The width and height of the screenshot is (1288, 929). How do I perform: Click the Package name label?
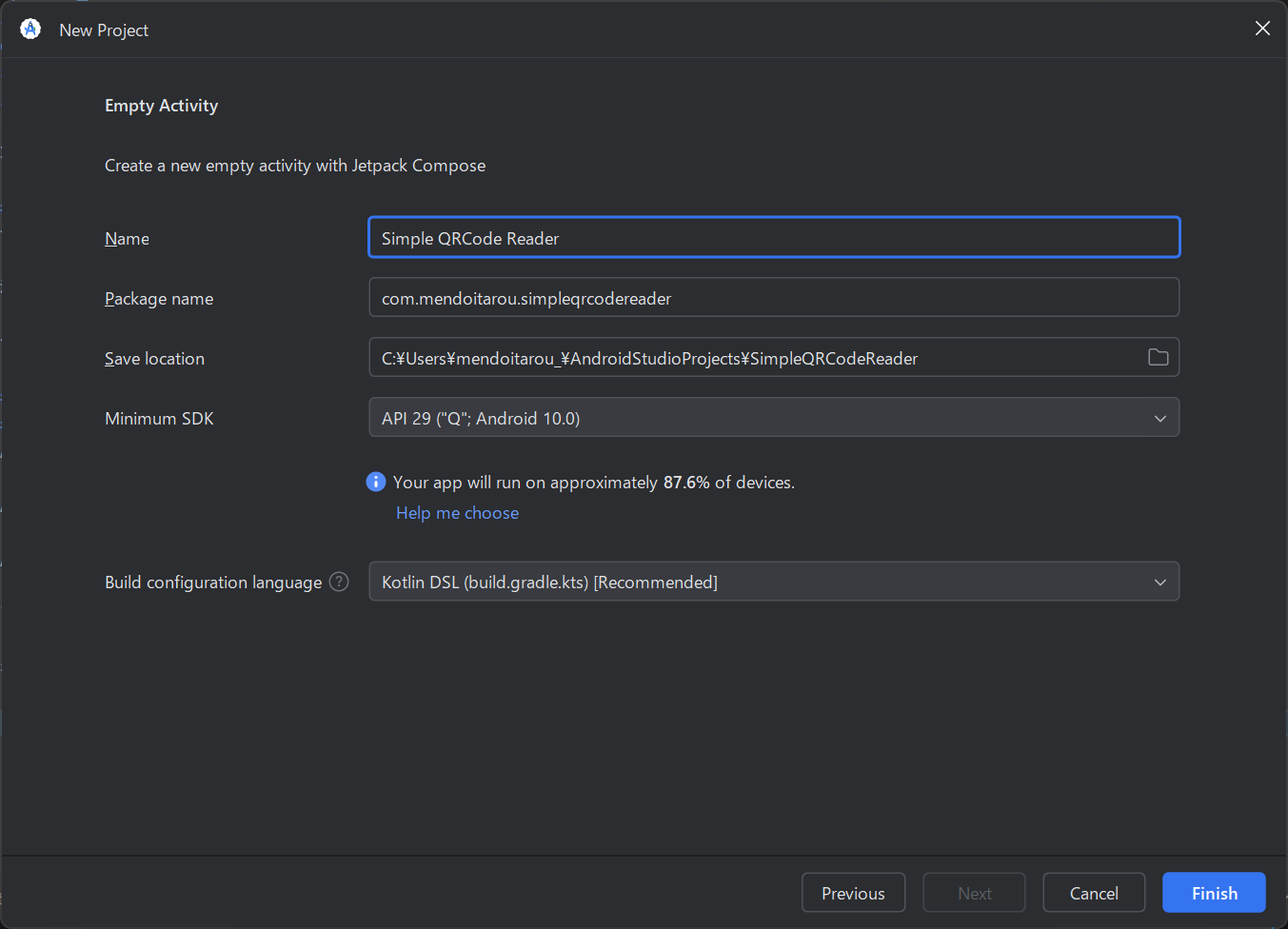[x=159, y=299]
